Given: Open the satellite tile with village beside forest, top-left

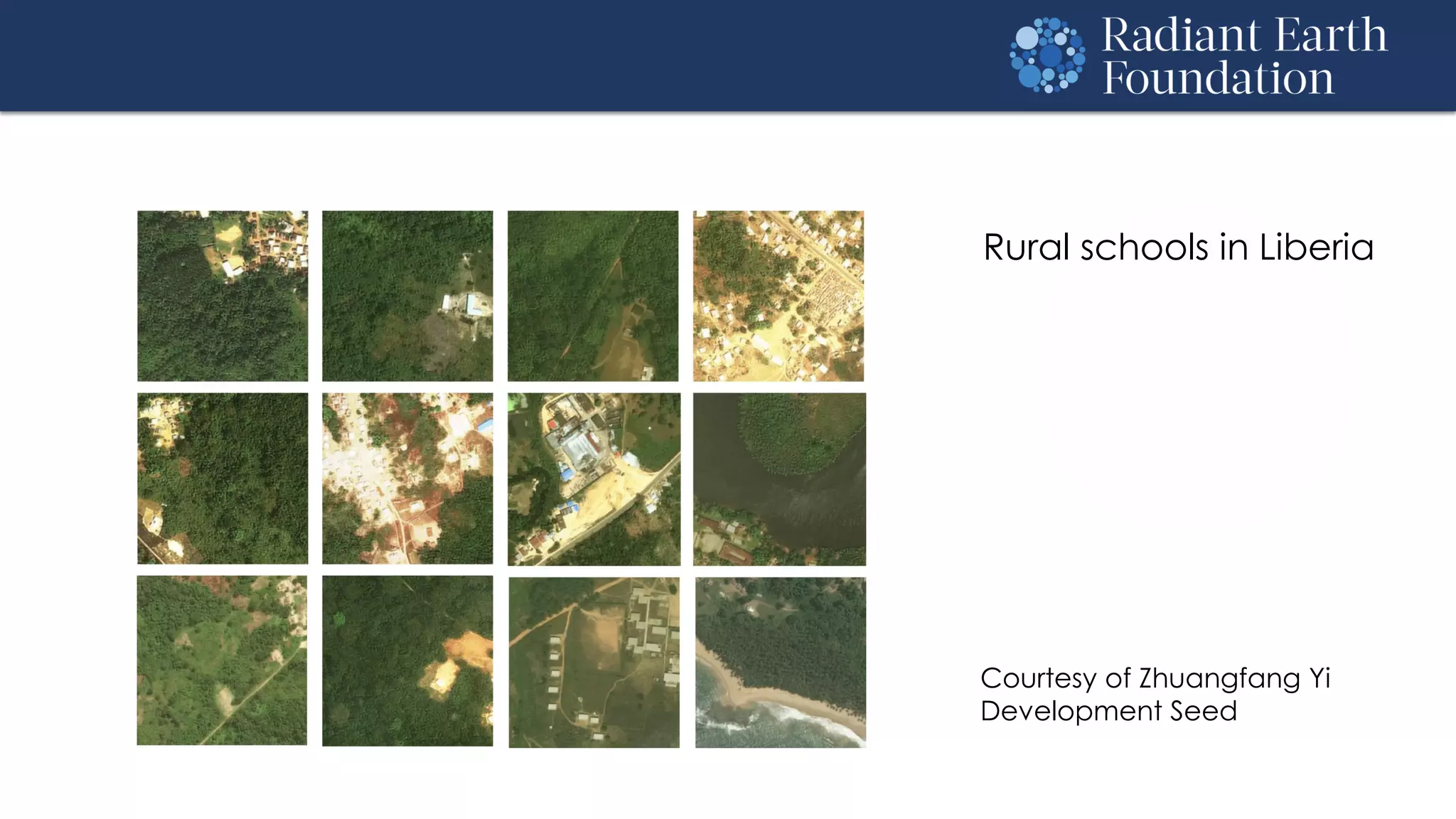Looking at the screenshot, I should pyautogui.click(x=223, y=296).
